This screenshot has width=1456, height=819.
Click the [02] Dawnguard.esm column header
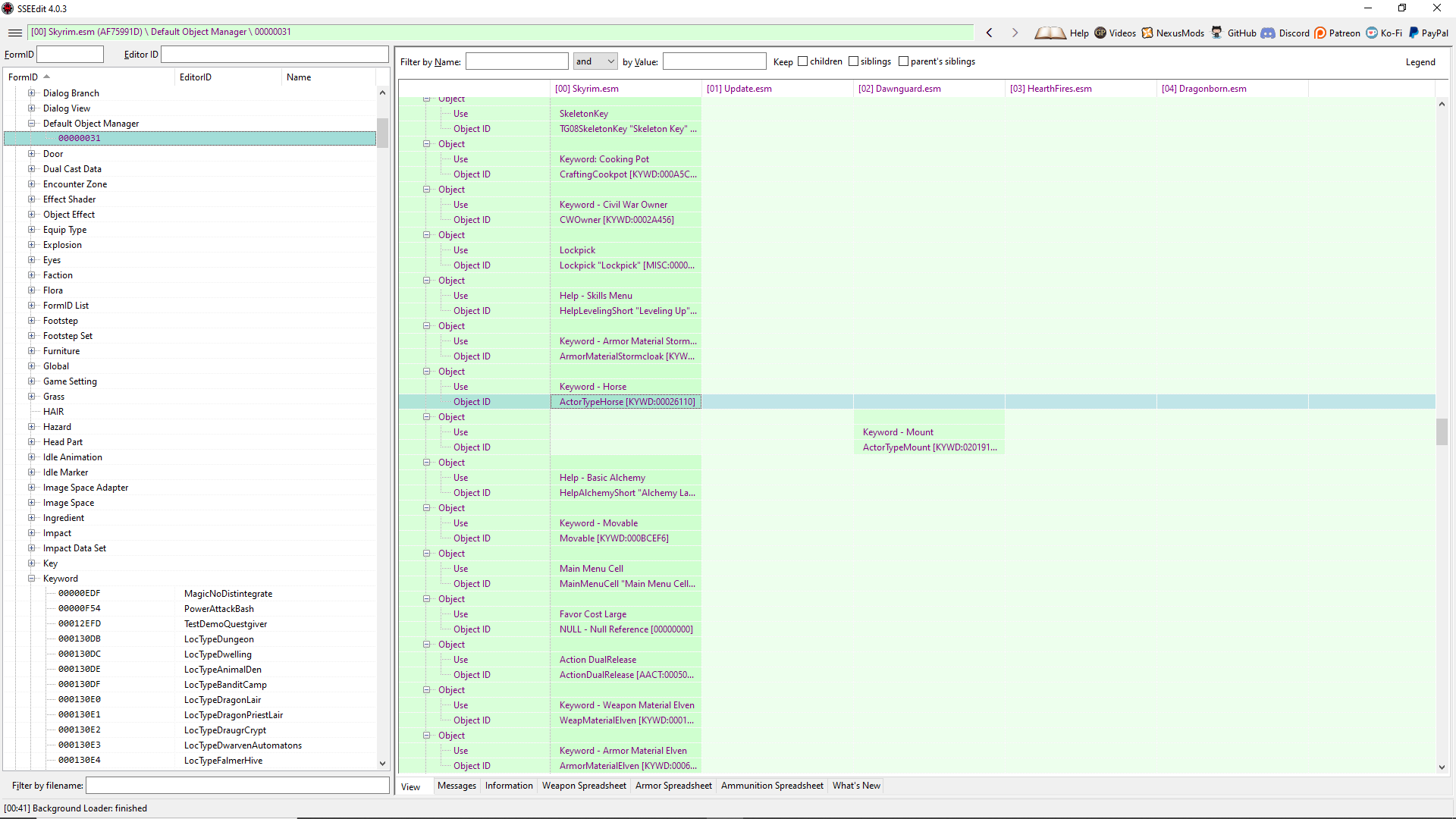pyautogui.click(x=929, y=89)
